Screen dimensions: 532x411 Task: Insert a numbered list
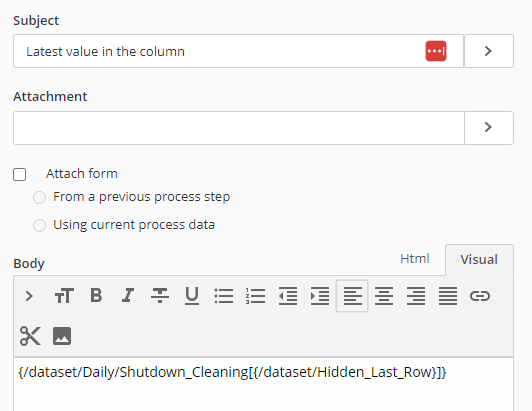tap(255, 296)
